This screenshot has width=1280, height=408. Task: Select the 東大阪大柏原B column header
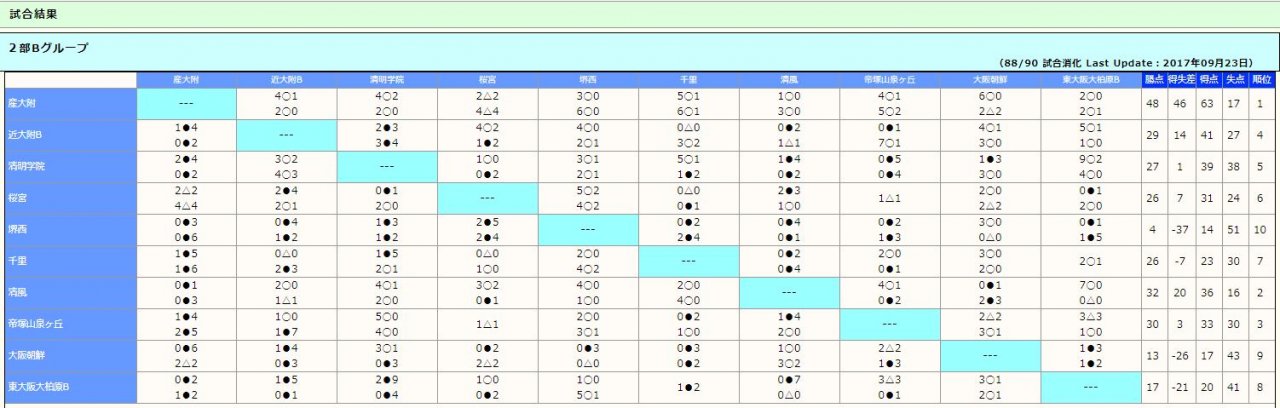1090,79
